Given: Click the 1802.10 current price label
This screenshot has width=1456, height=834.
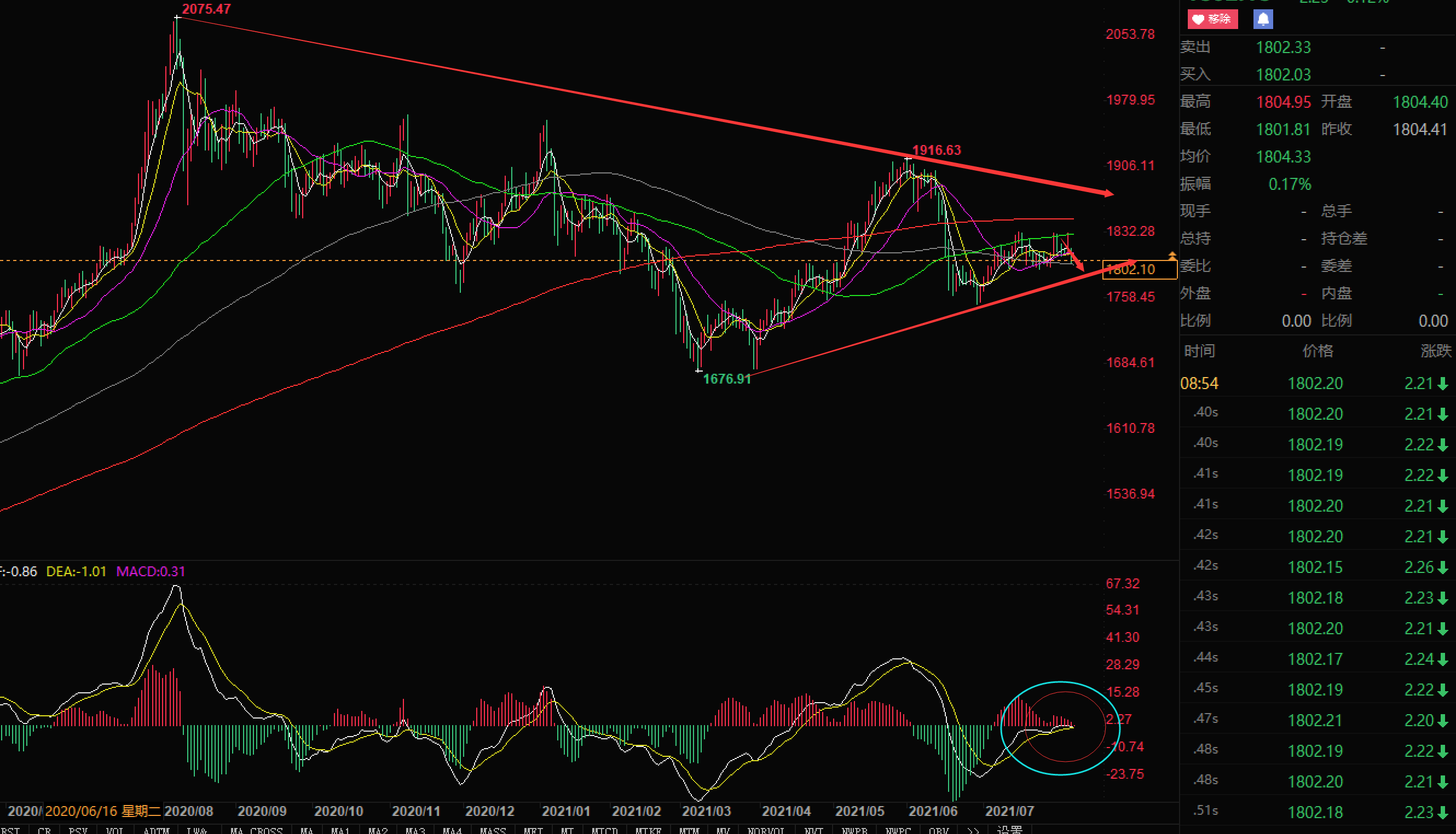Looking at the screenshot, I should pos(1139,269).
